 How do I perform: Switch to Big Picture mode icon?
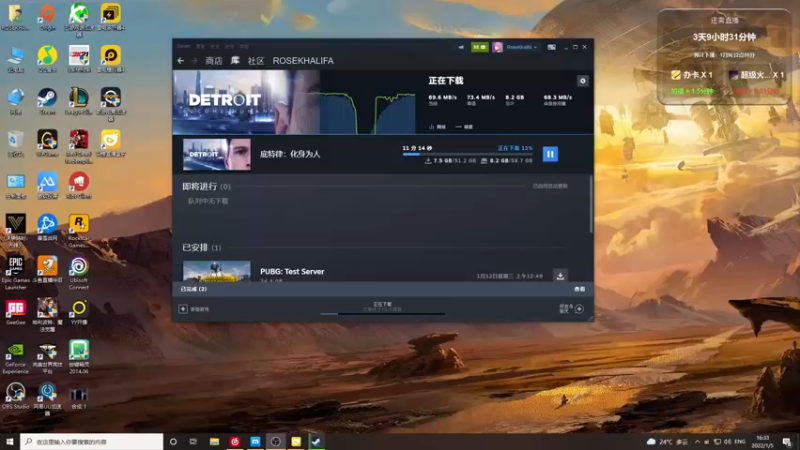pos(552,47)
